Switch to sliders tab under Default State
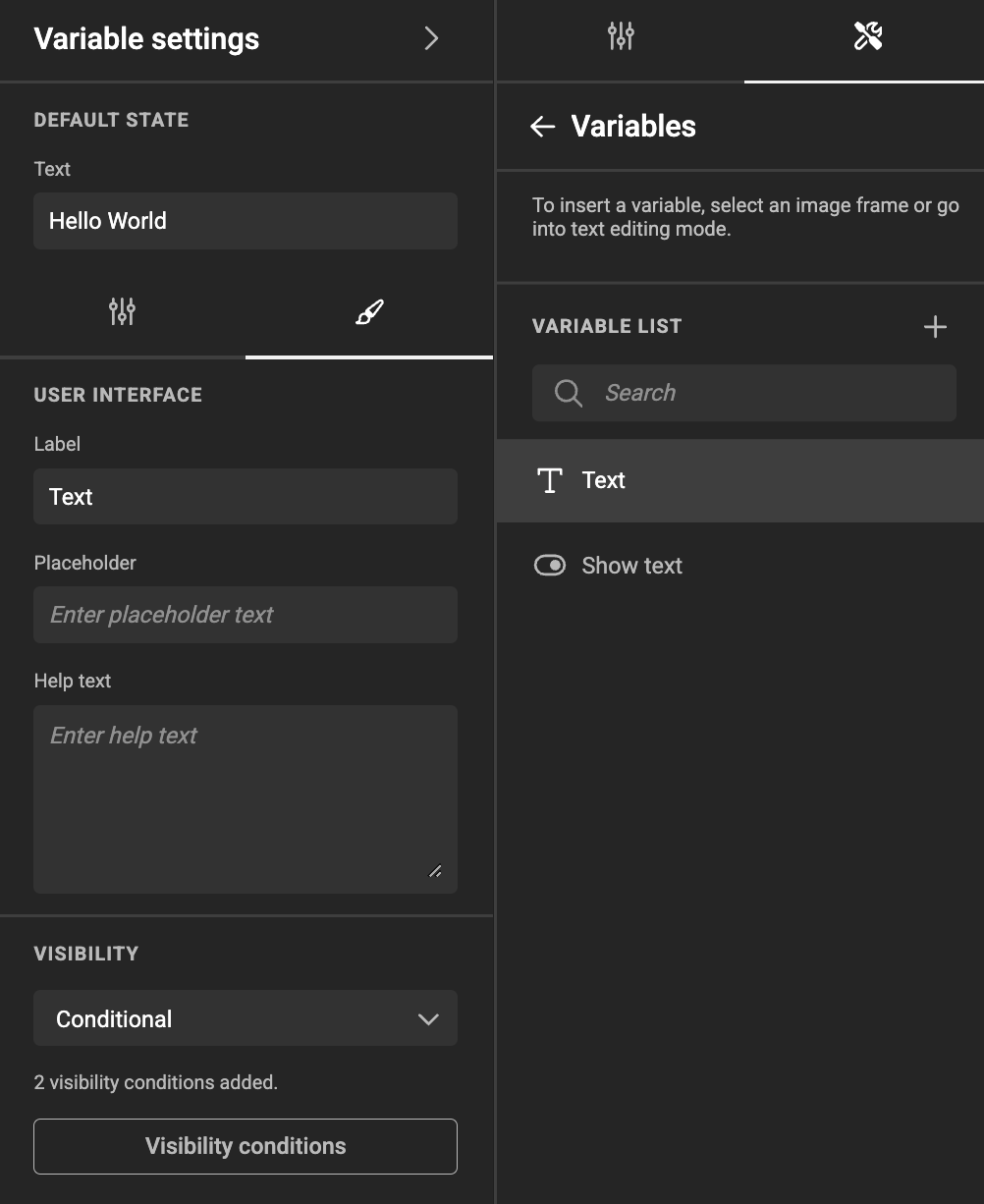This screenshot has width=984, height=1204. point(122,312)
